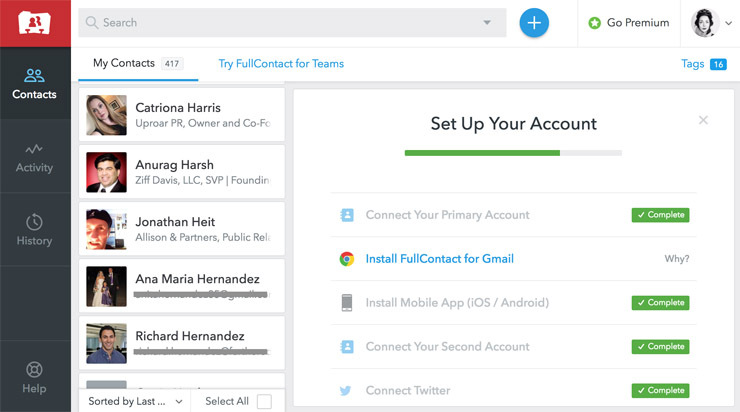
Task: Open the History section in the sidebar
Action: [x=34, y=230]
